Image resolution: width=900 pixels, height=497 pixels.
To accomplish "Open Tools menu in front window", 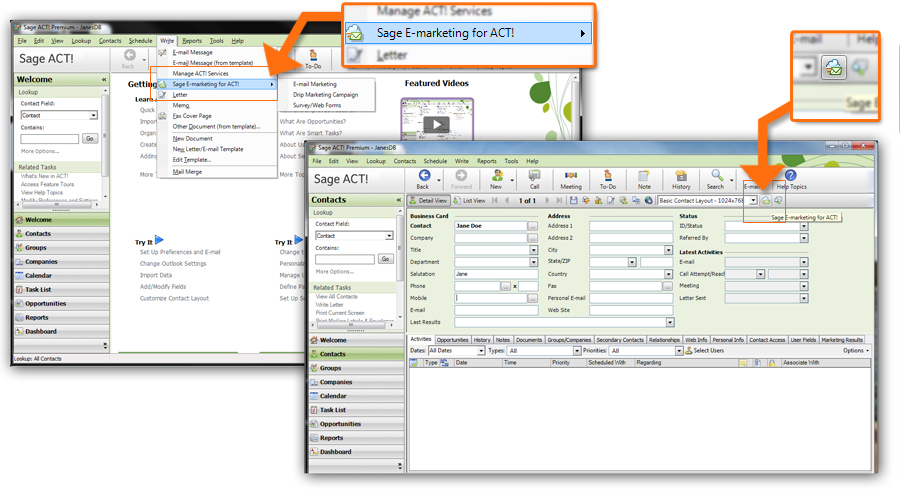I will tap(511, 161).
